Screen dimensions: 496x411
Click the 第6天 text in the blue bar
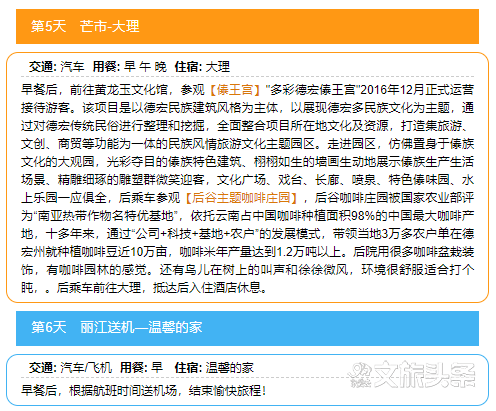click(x=49, y=328)
